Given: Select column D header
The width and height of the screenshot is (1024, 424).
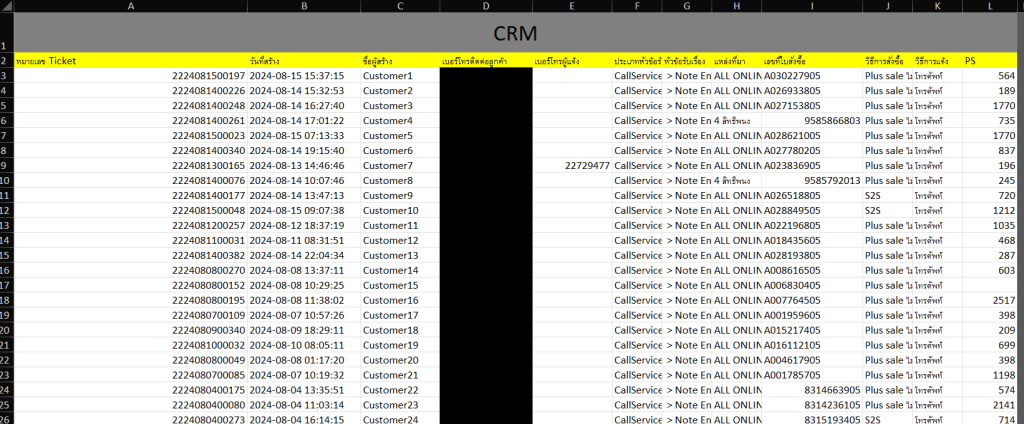Looking at the screenshot, I should pos(485,6).
